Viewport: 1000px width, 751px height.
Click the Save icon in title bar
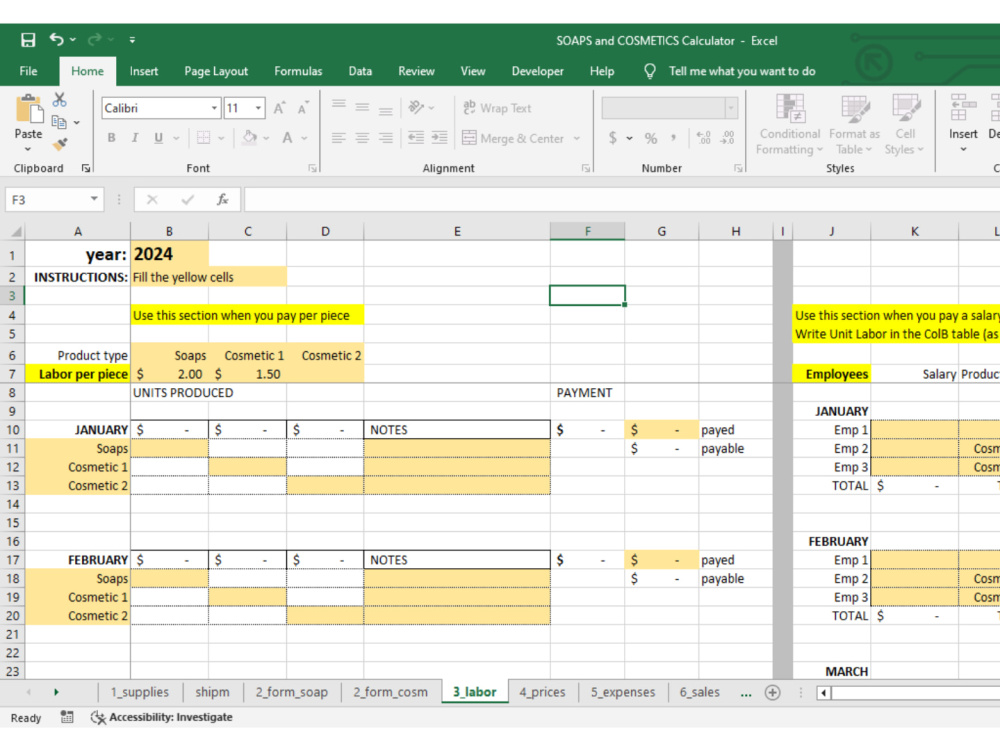[x=27, y=40]
